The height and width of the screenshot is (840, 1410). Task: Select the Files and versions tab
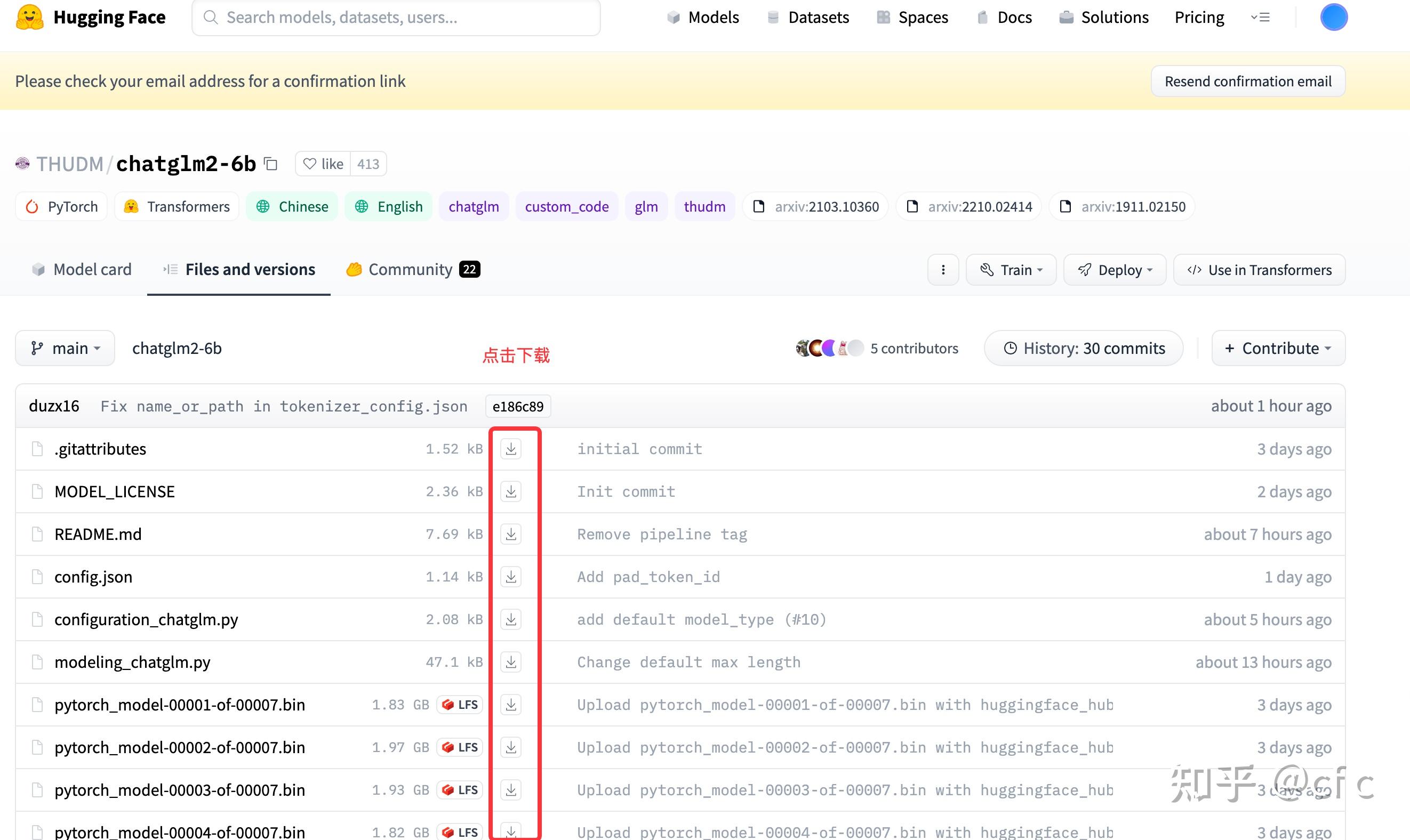click(x=238, y=270)
